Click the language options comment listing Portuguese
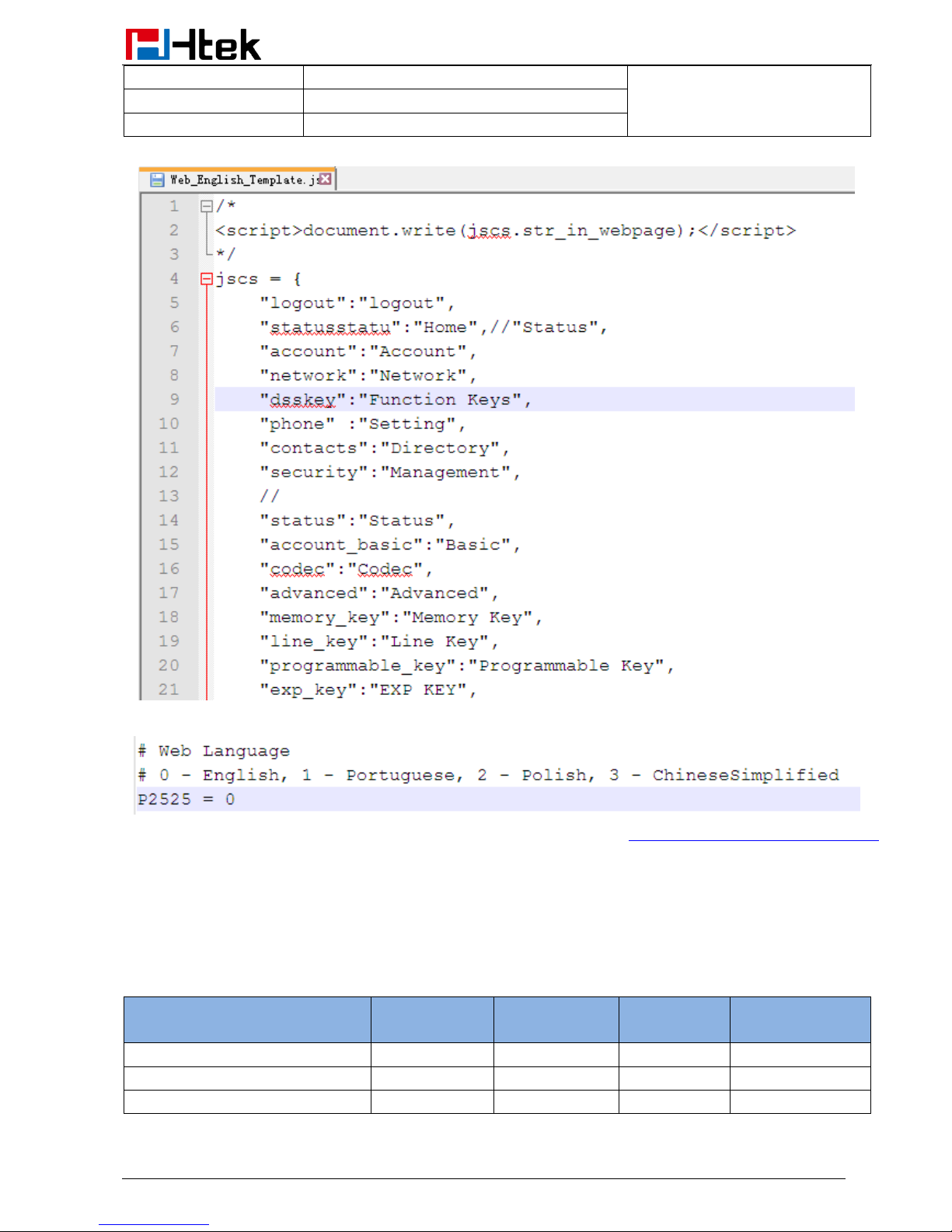The height and width of the screenshot is (1232, 952). tap(488, 775)
